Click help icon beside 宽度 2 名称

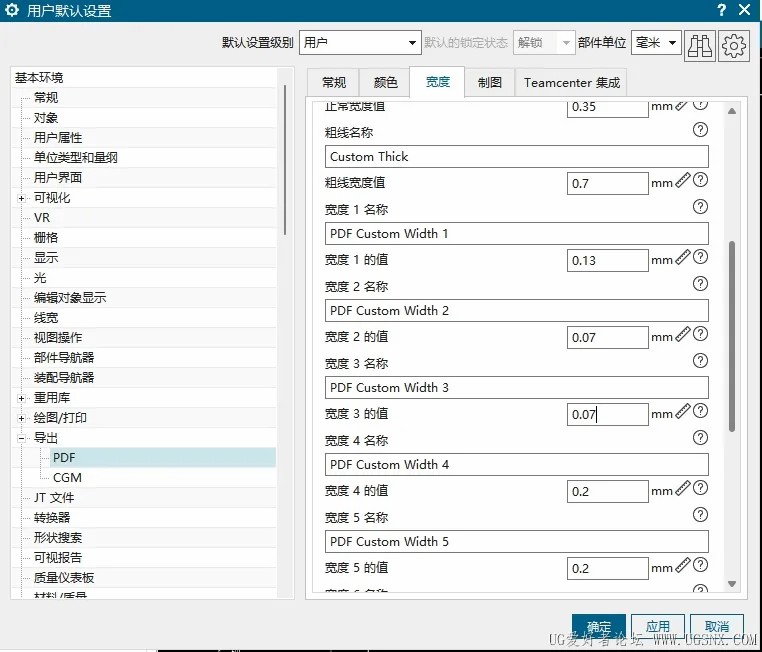700,284
